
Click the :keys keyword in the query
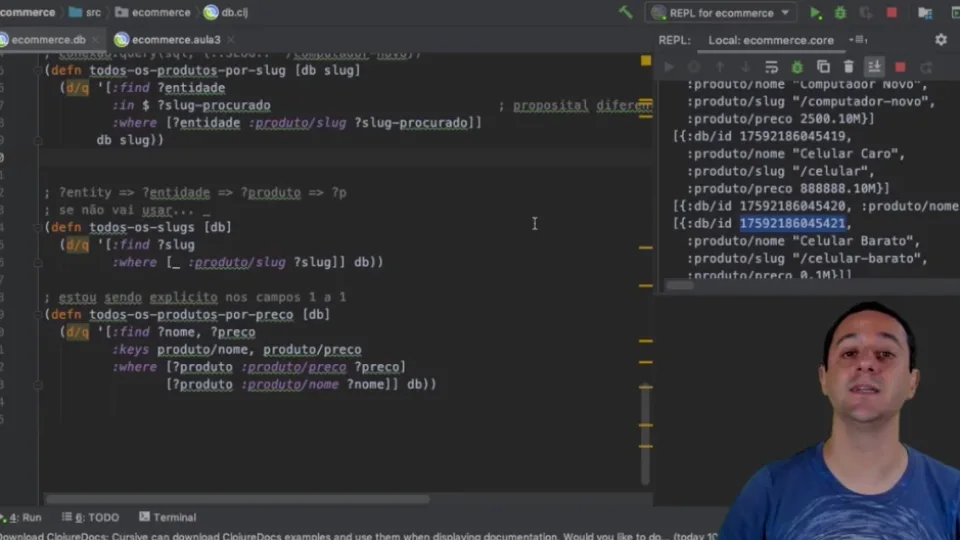130,350
